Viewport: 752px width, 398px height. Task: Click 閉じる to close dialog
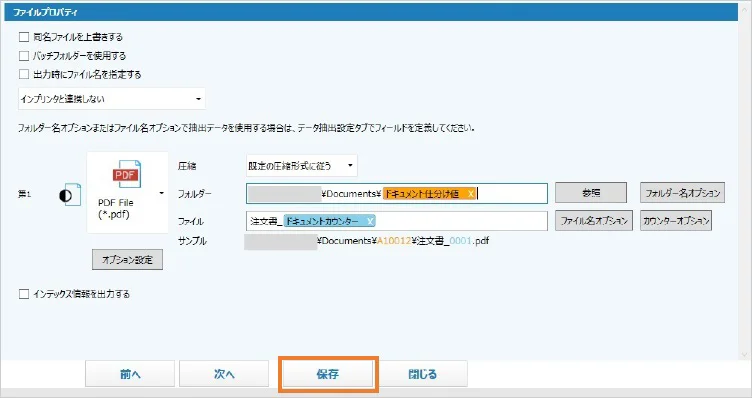tap(423, 374)
